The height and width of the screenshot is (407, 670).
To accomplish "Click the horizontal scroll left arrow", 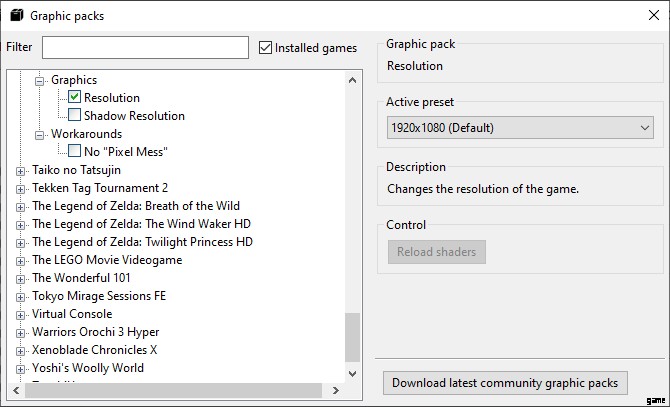I will tap(16, 390).
